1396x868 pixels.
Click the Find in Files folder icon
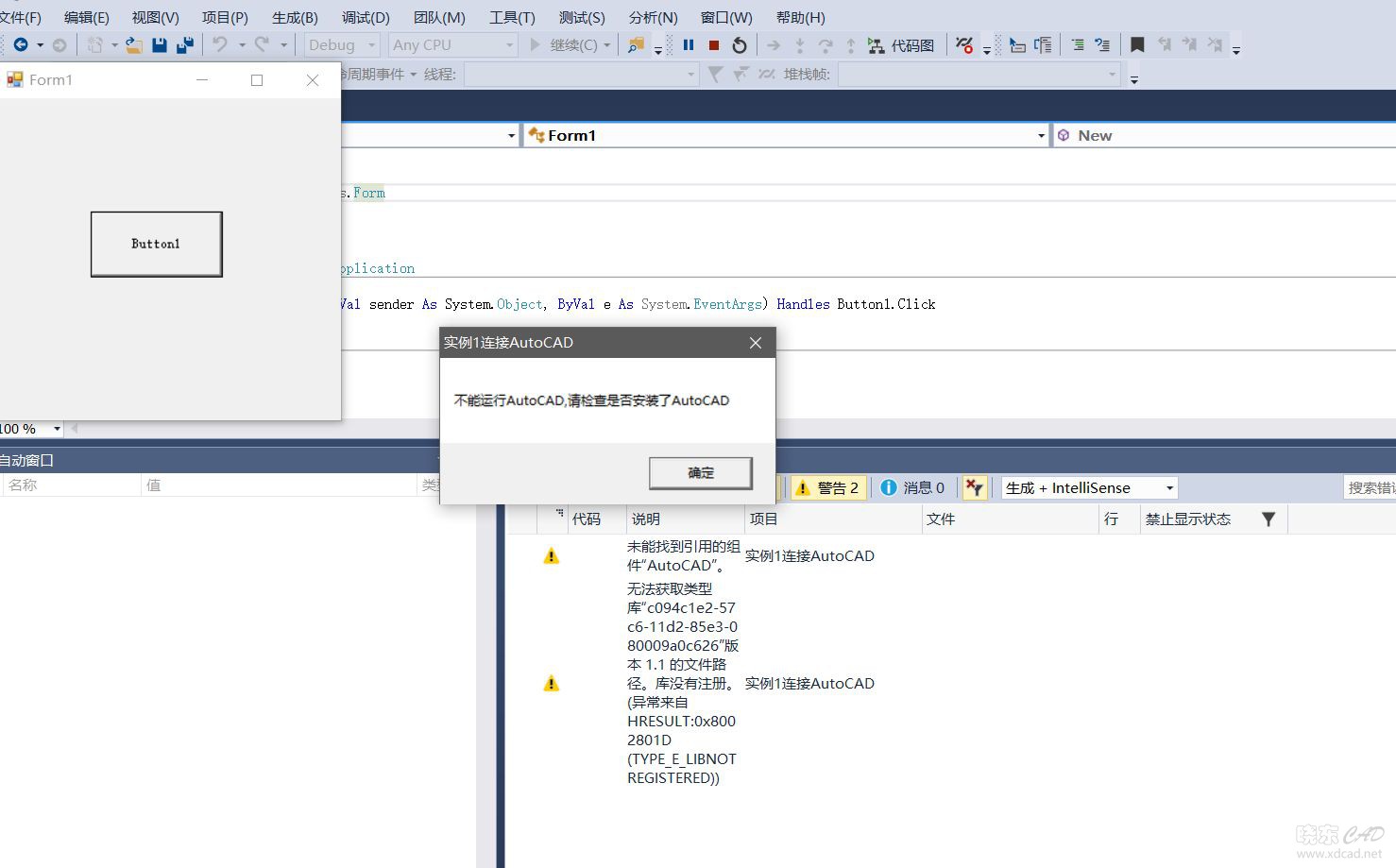[637, 44]
